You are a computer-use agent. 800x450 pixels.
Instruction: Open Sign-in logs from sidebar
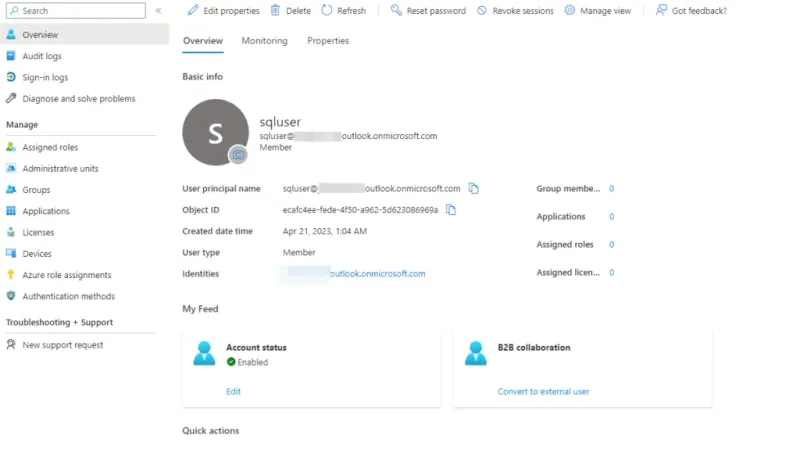(x=44, y=77)
